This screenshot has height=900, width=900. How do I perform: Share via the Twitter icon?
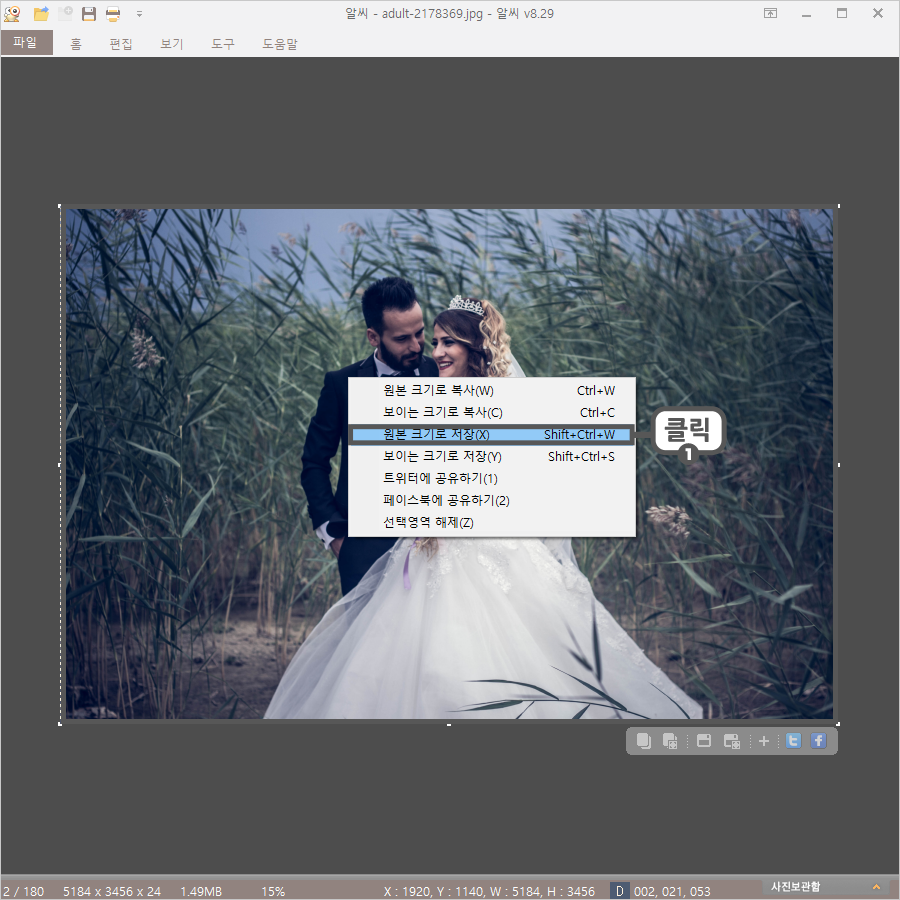pyautogui.click(x=793, y=741)
